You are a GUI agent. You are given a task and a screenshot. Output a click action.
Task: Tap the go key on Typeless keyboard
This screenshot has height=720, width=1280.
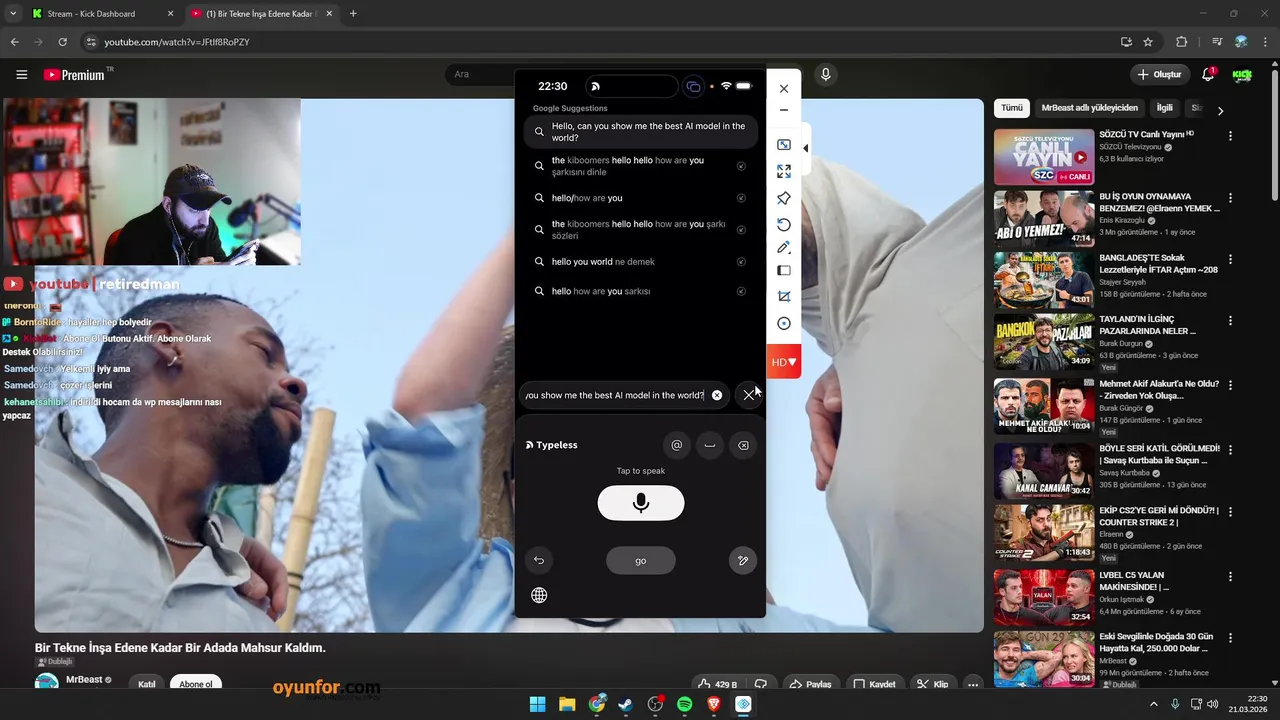point(641,560)
